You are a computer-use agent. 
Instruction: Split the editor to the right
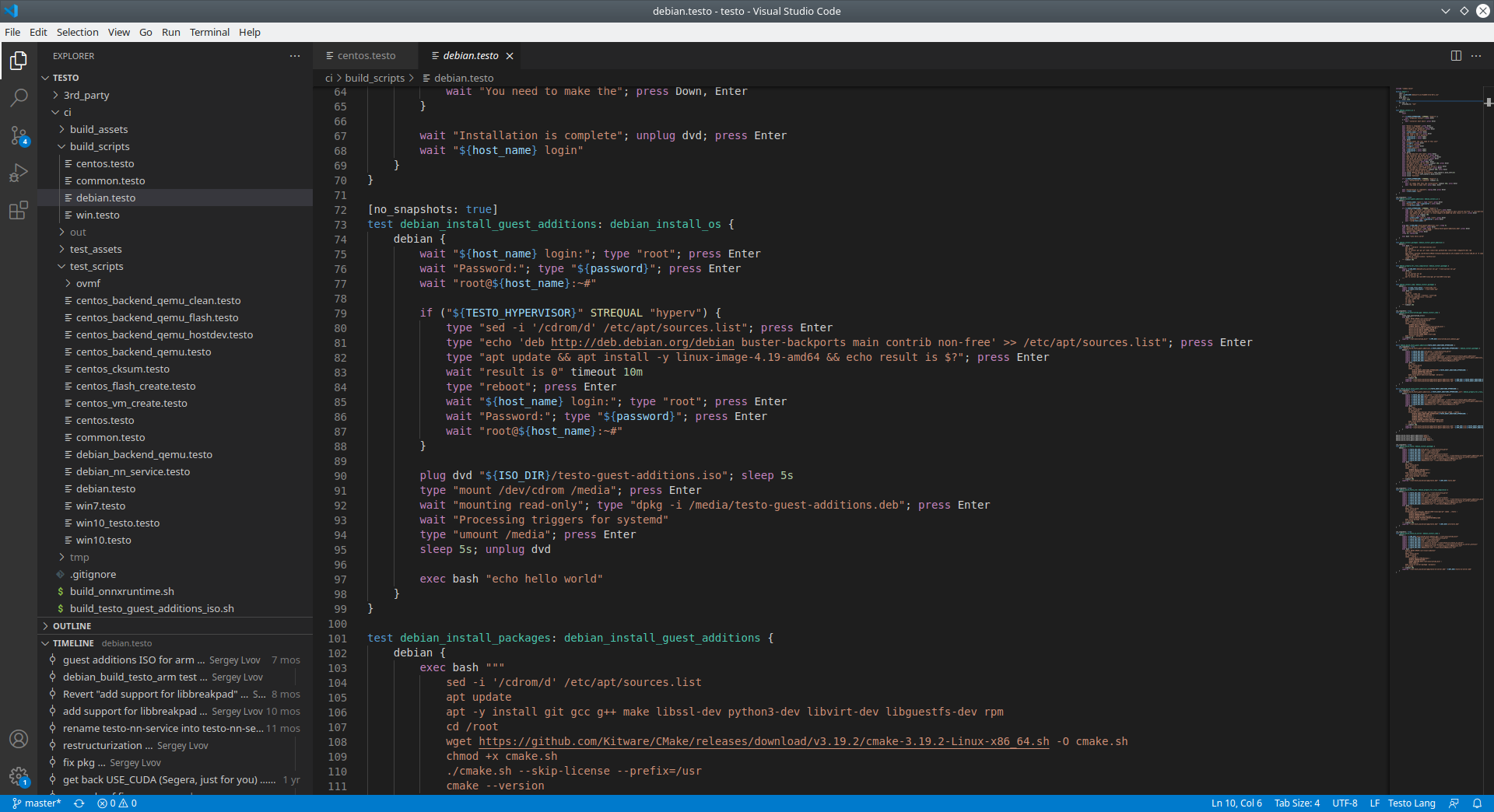tap(1456, 56)
